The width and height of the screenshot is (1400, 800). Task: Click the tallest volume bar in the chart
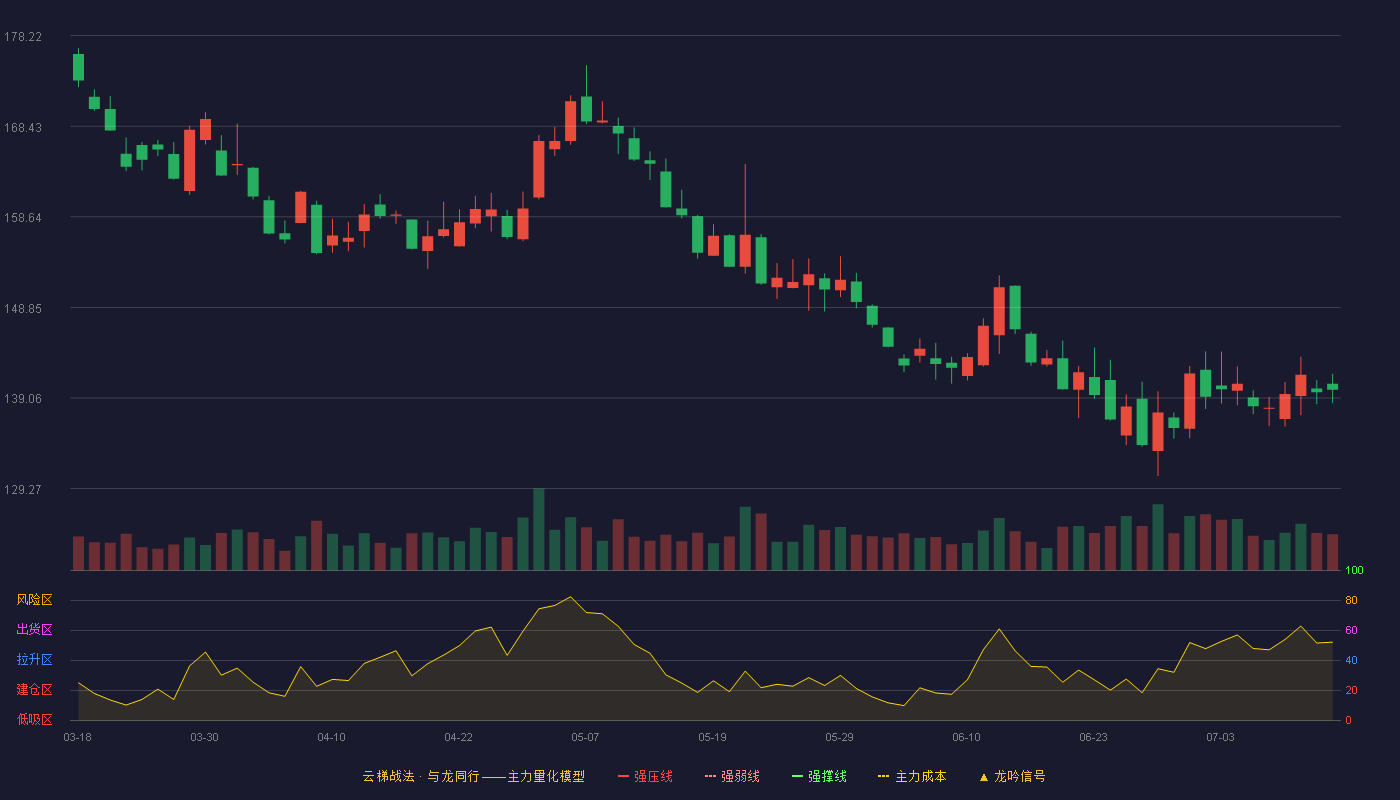(538, 529)
